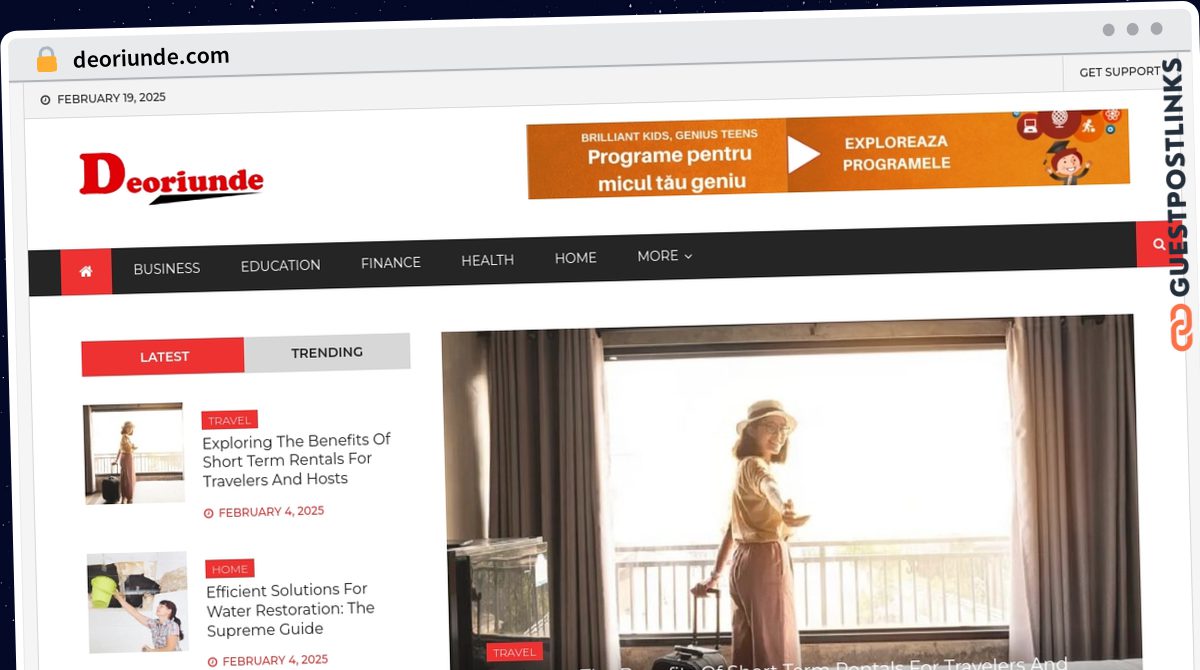The image size is (1200, 670).
Task: Select the HEALTH menu item
Action: pos(487,260)
